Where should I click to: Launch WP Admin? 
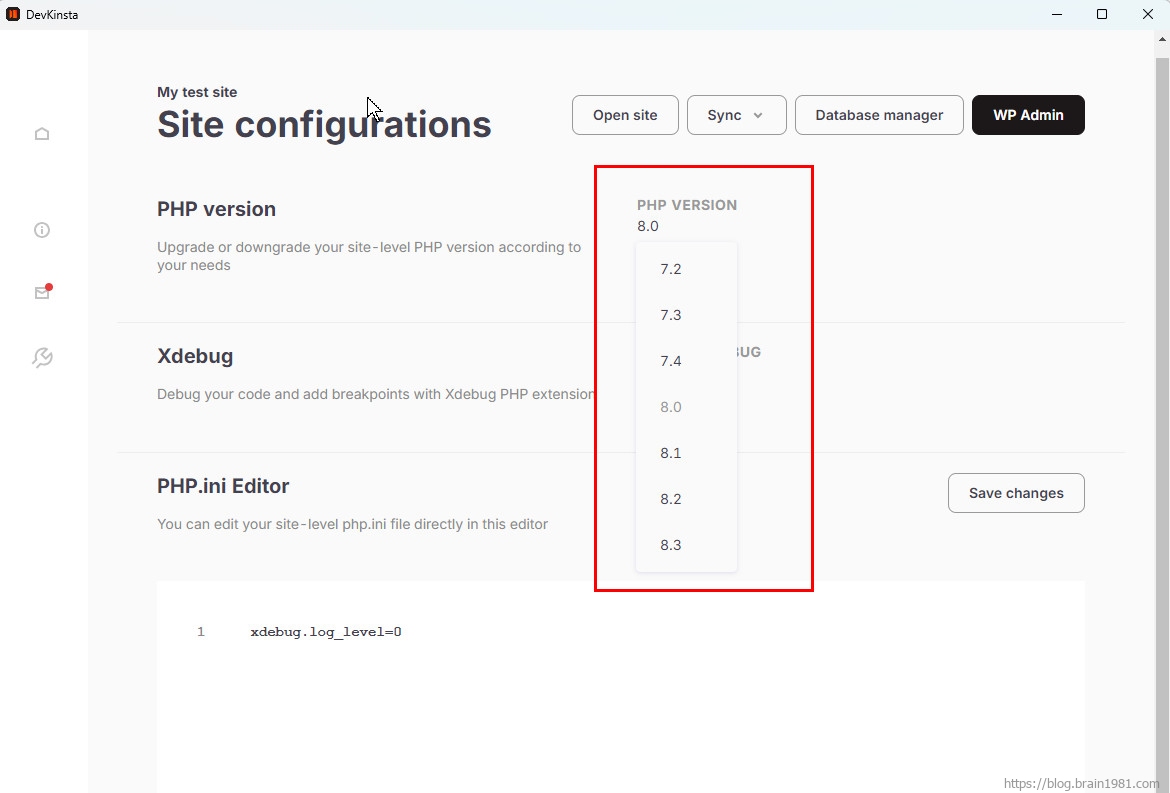tap(1028, 115)
